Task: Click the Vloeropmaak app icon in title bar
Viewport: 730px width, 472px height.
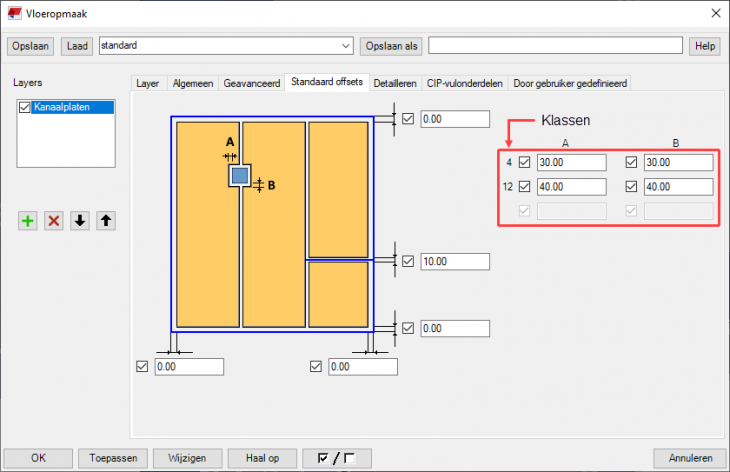Action: 13,14
